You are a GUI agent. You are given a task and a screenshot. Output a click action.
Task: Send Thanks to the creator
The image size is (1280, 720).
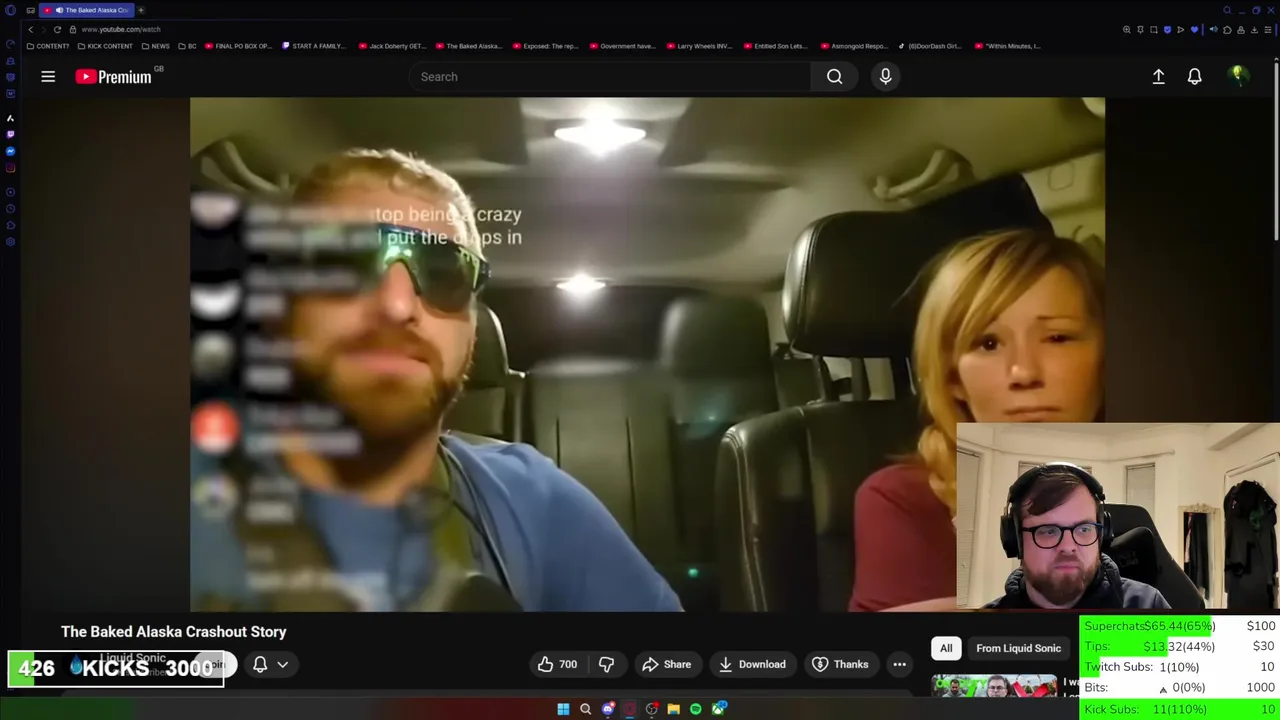coord(840,664)
